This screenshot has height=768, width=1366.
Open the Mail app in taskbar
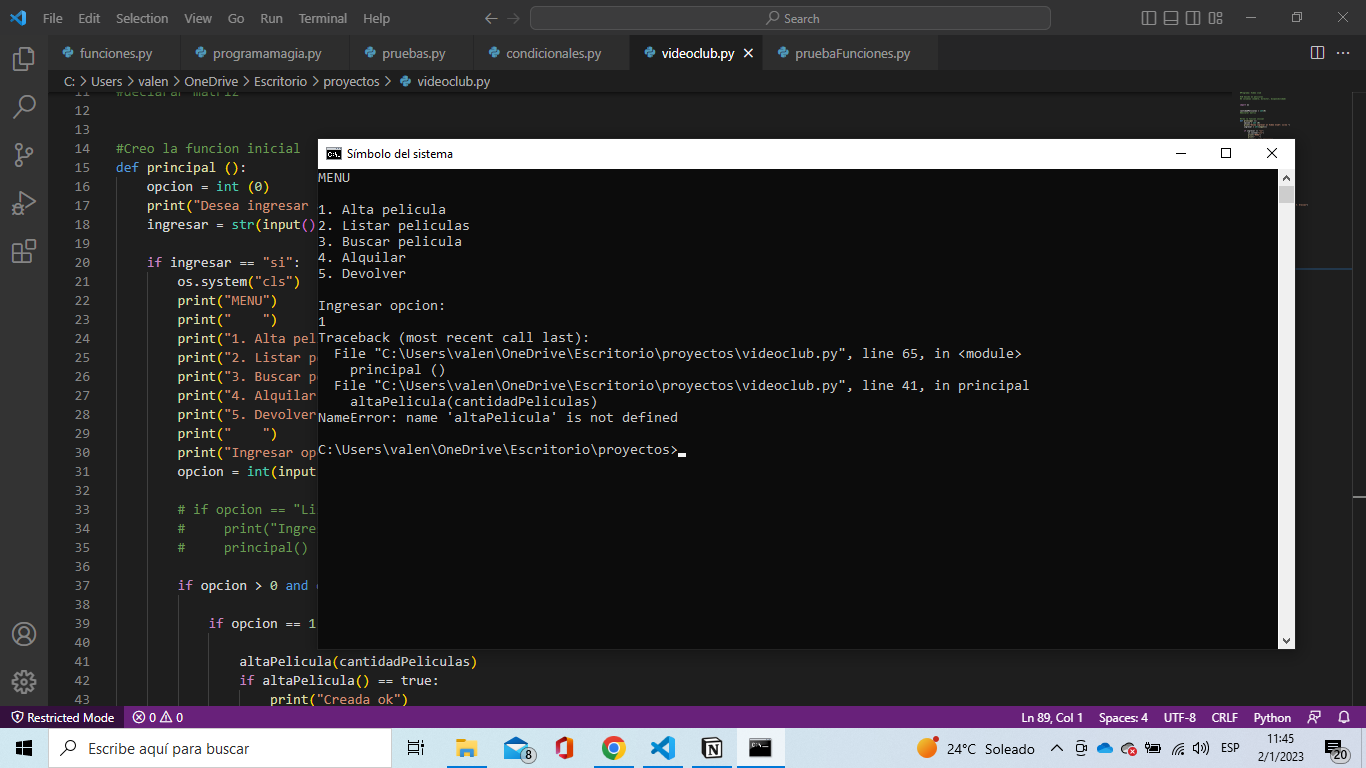tap(516, 748)
